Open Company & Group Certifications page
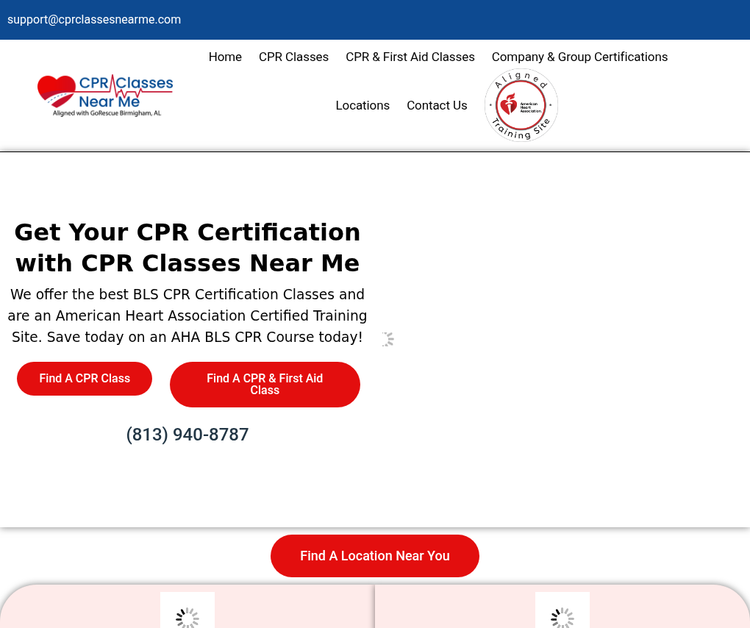This screenshot has height=628, width=750. [579, 57]
